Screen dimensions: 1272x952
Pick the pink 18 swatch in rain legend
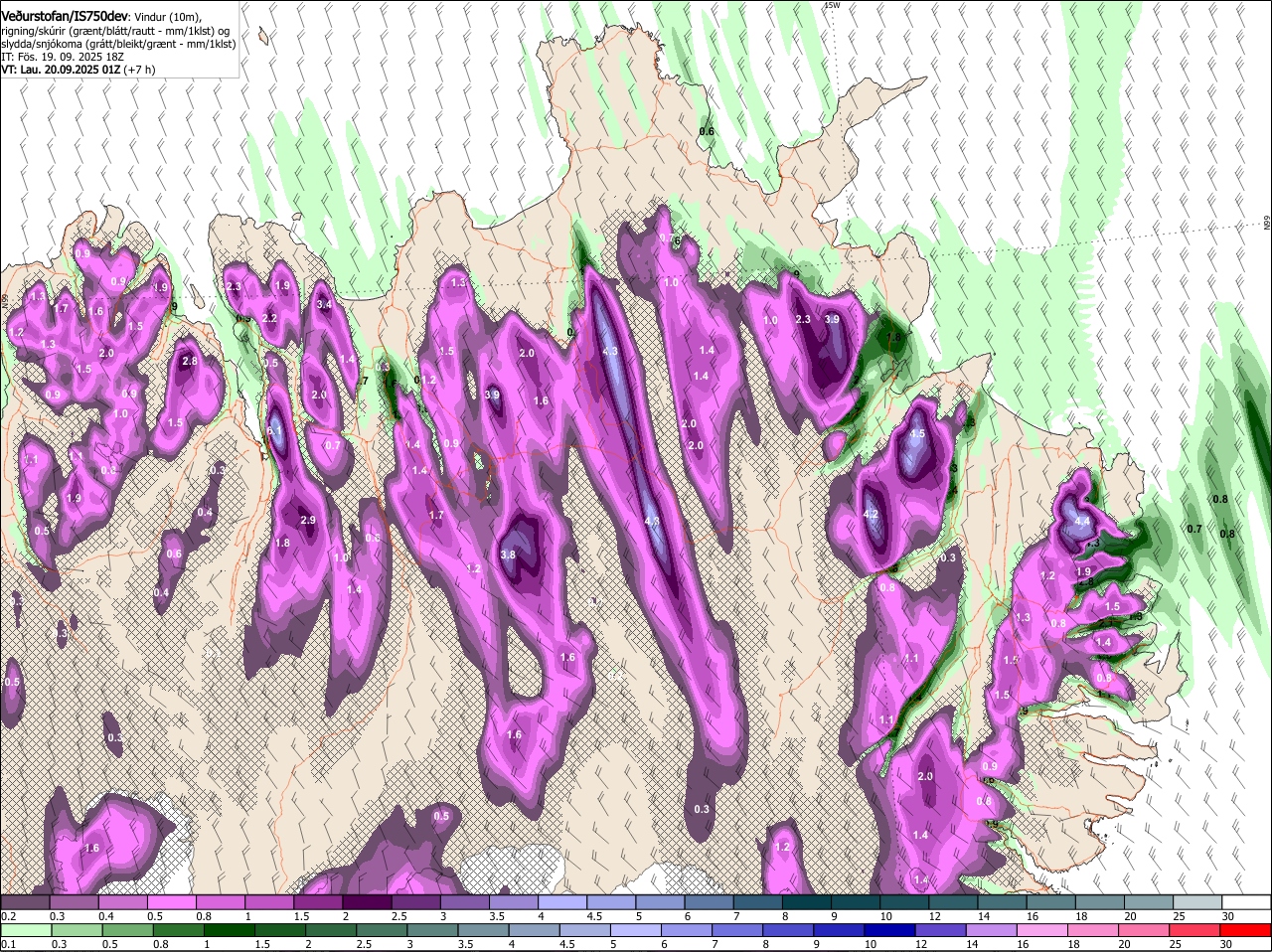1093,930
